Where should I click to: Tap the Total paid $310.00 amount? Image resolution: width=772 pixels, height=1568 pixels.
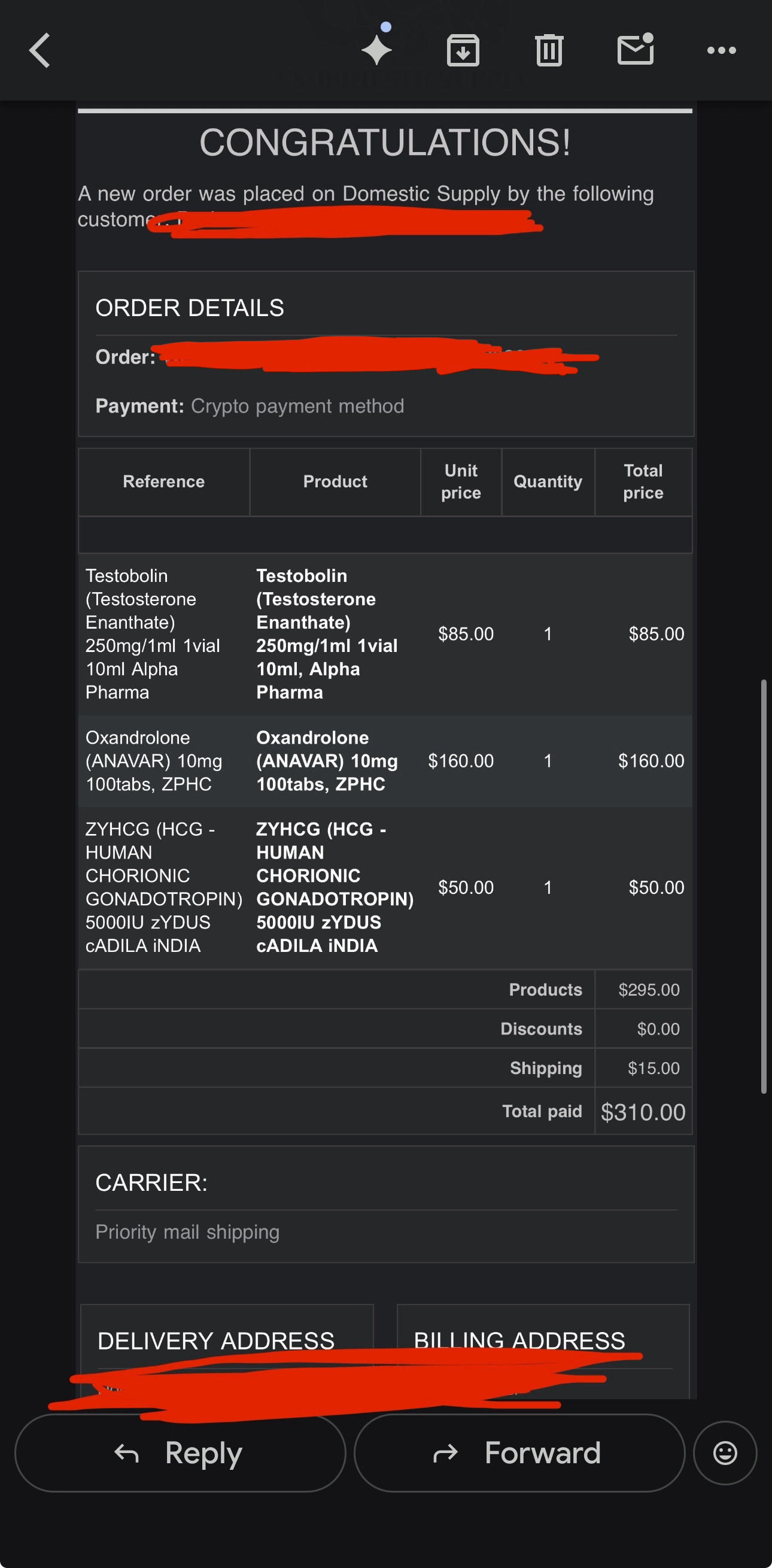(643, 1112)
